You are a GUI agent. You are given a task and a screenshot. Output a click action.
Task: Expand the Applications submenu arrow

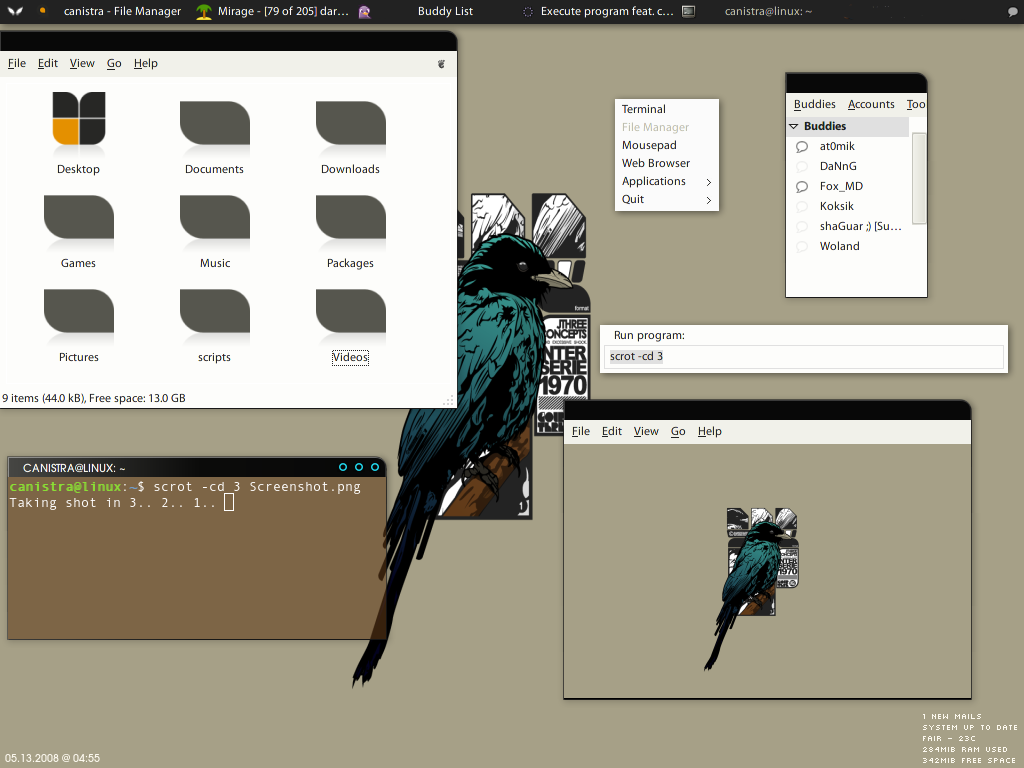(709, 182)
